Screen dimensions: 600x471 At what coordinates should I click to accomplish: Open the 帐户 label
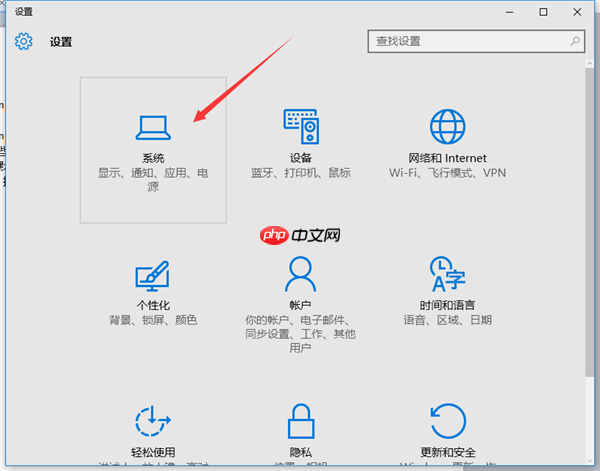pyautogui.click(x=300, y=305)
